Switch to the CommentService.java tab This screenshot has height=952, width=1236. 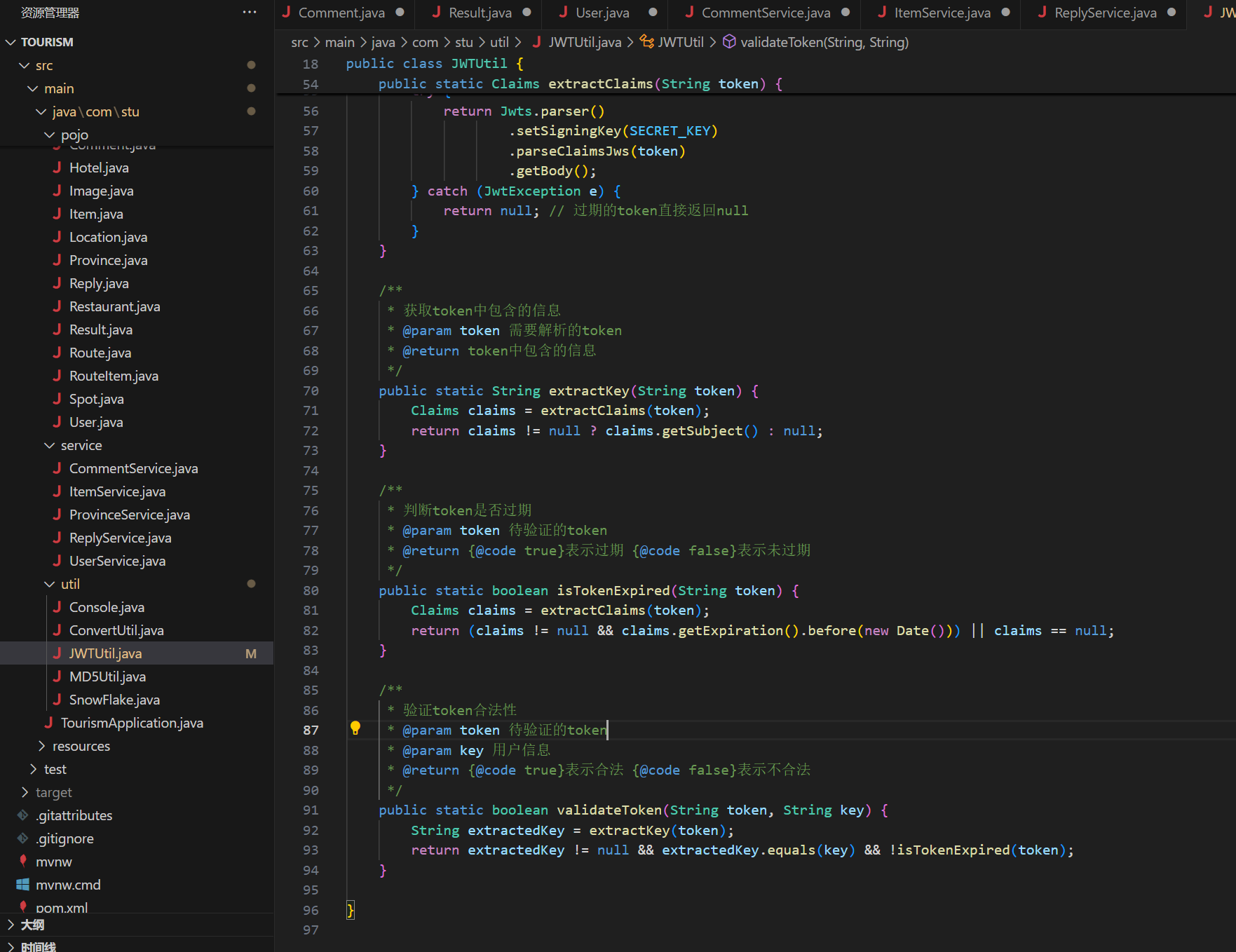pyautogui.click(x=765, y=13)
